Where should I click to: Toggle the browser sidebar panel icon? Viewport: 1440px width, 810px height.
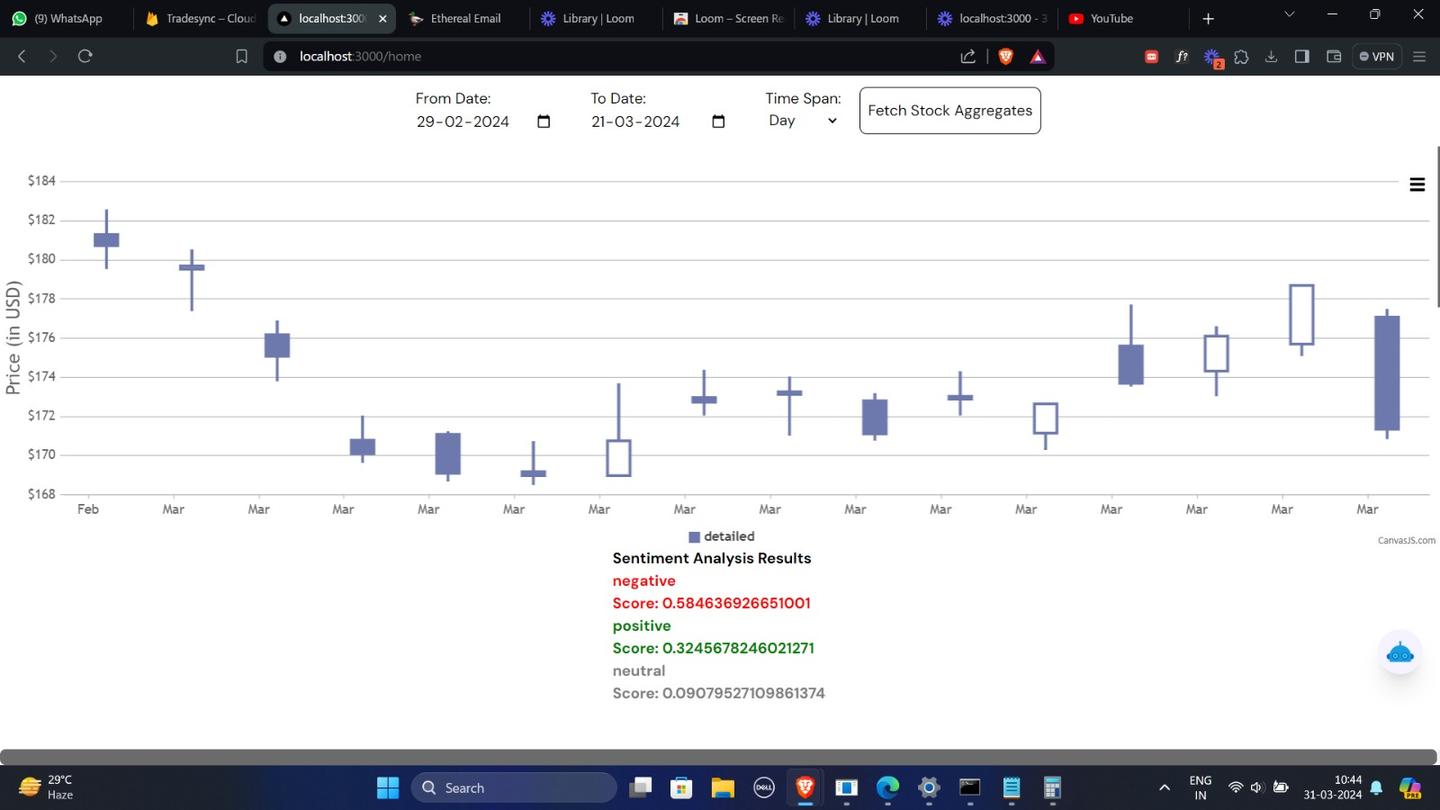1302,57
